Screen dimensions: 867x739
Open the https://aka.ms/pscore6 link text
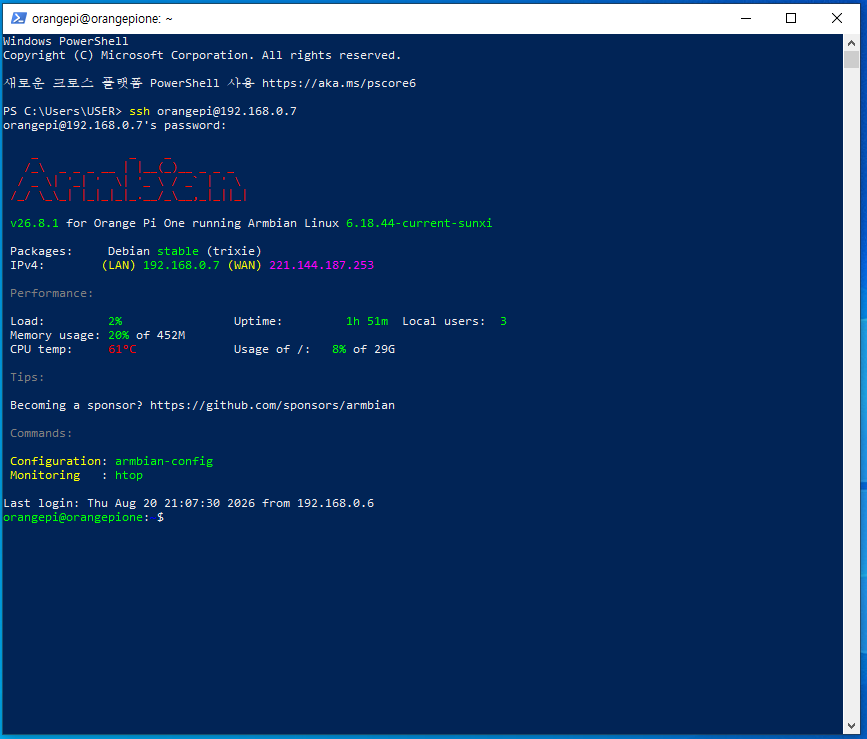click(x=338, y=83)
